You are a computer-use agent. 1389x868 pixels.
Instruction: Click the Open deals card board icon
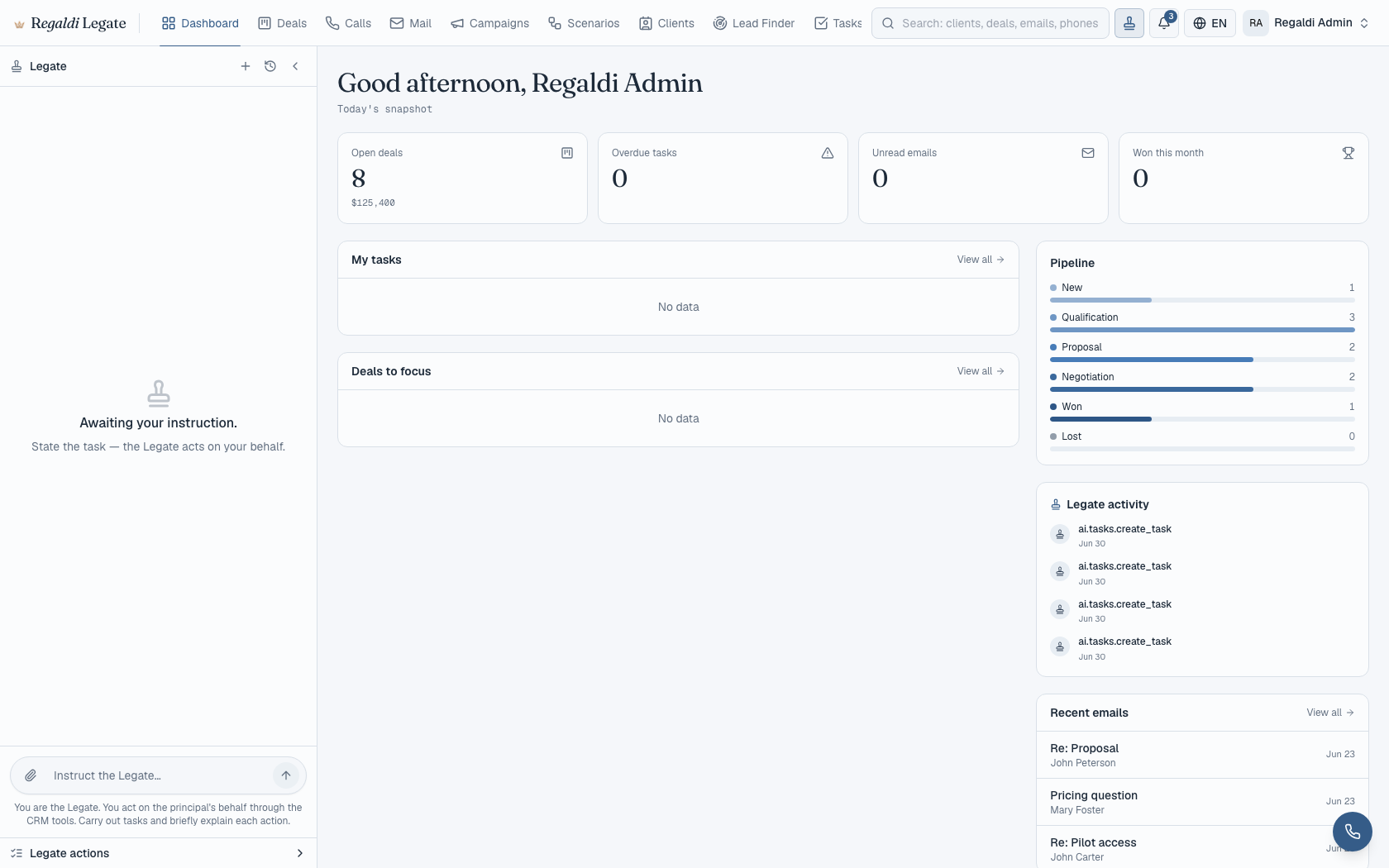tap(567, 153)
